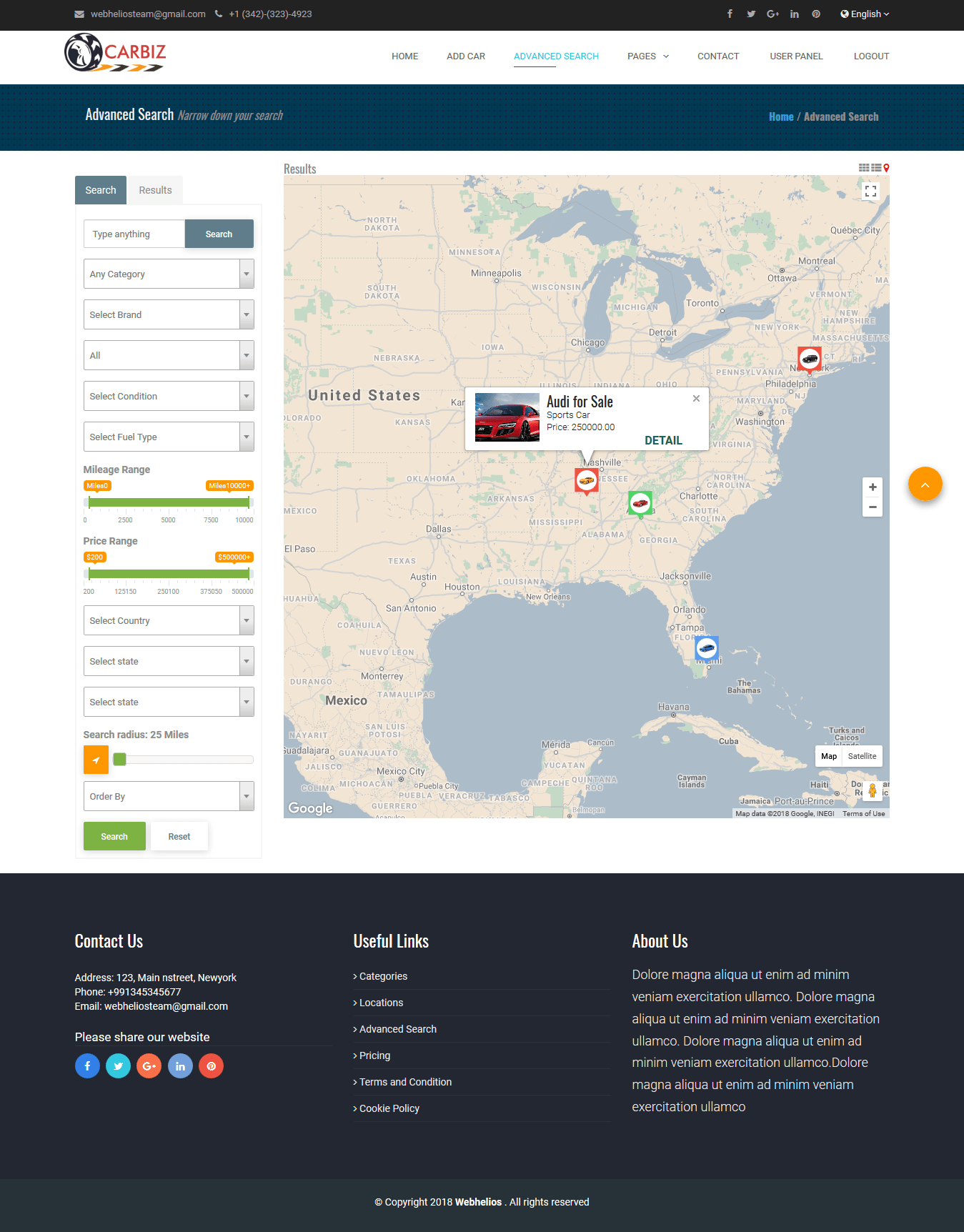Zoom out on the map
964x1232 pixels.
(873, 507)
